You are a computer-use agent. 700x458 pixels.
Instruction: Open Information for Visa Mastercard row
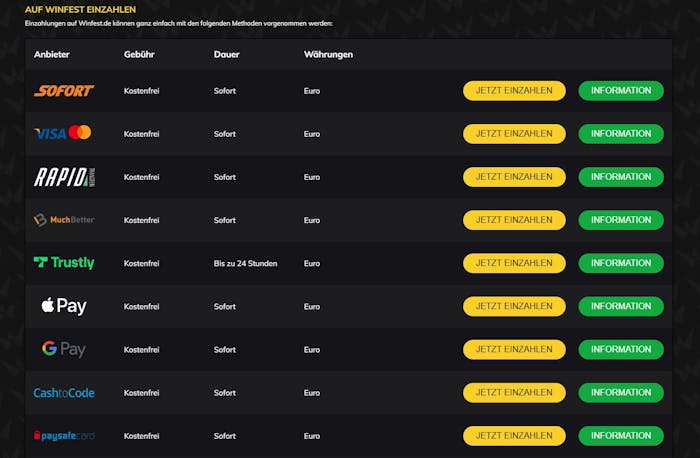point(621,134)
